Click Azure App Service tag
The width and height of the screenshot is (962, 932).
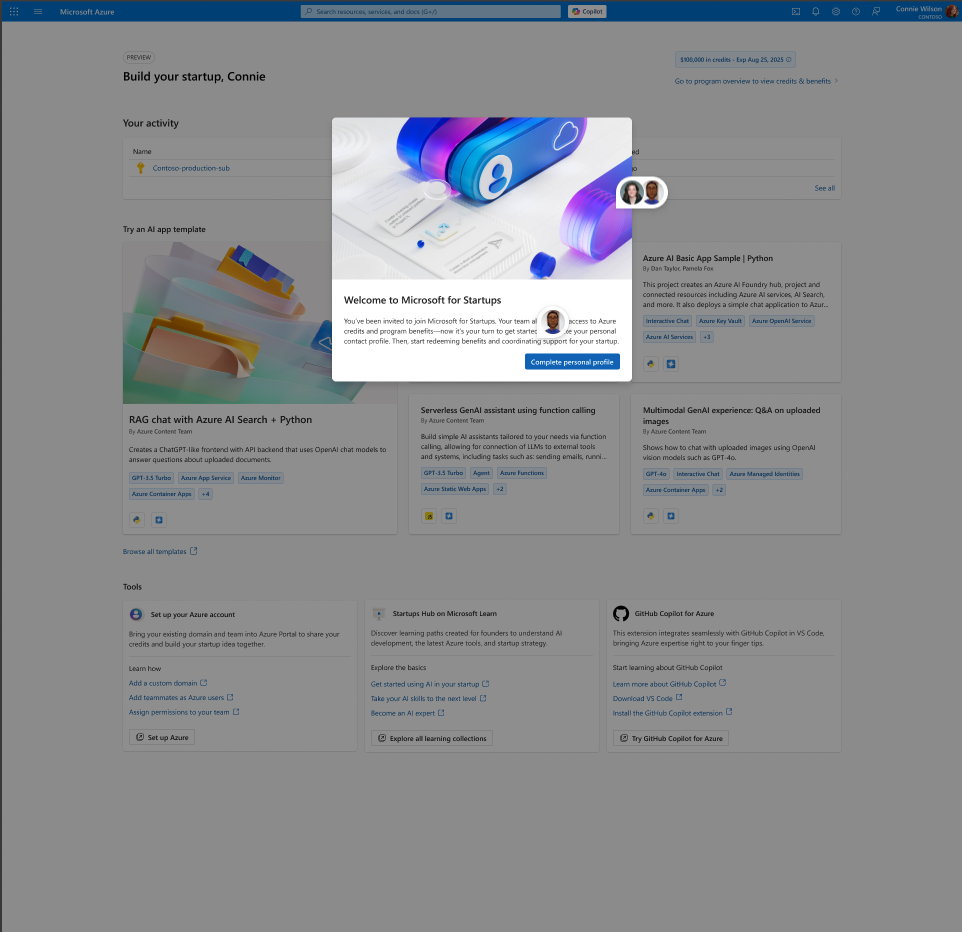point(206,478)
